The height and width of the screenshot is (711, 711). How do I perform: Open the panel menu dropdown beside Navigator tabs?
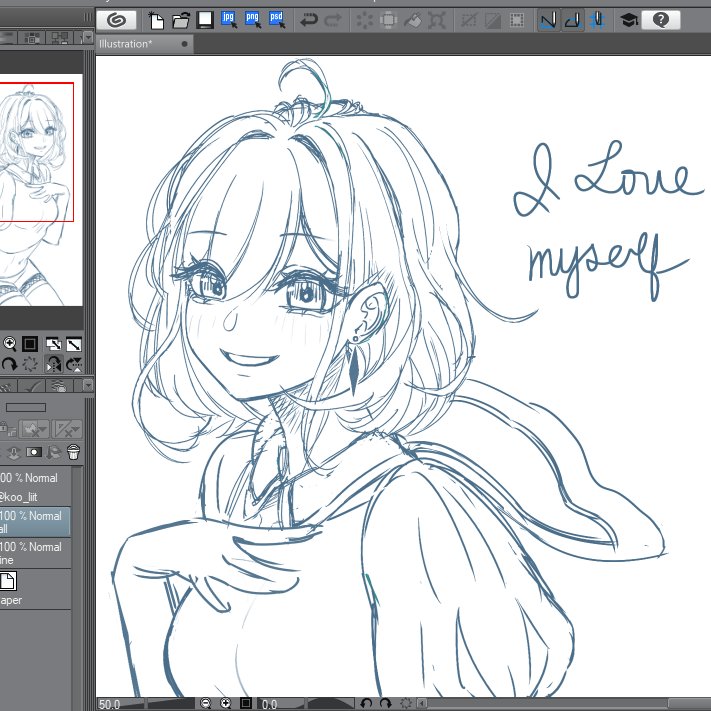pyautogui.click(x=88, y=37)
